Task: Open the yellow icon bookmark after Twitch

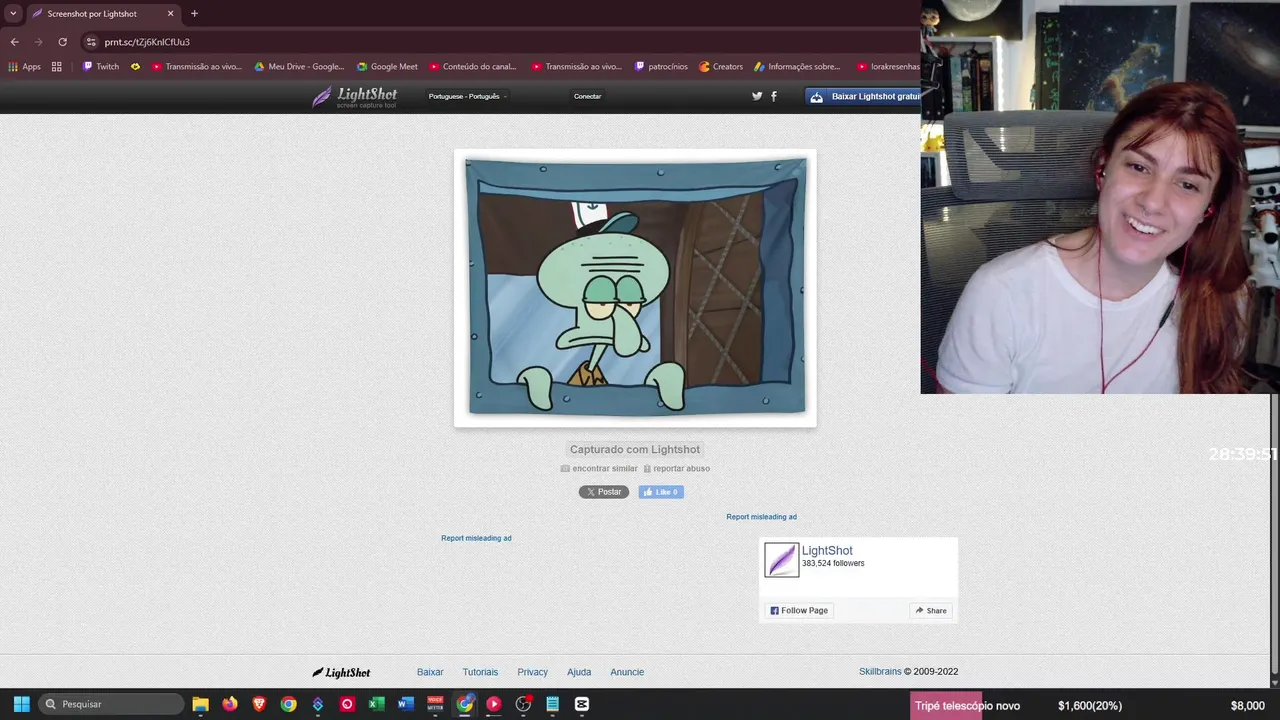Action: pos(136,67)
